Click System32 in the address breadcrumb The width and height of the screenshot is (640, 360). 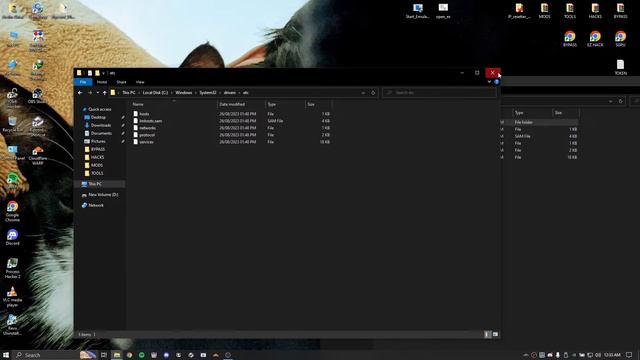[208, 93]
